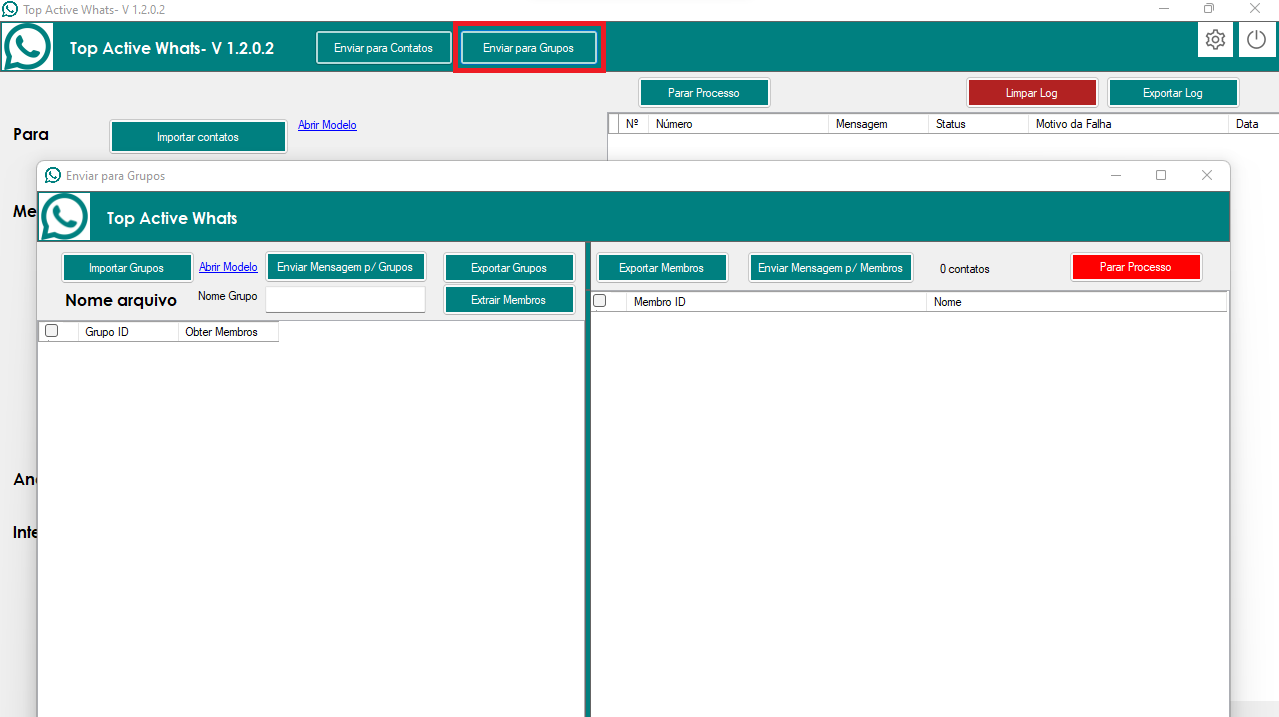Click WhatsApp logo in Enviar para Grupos header
Viewport: 1279px width, 717px height.
click(64, 216)
